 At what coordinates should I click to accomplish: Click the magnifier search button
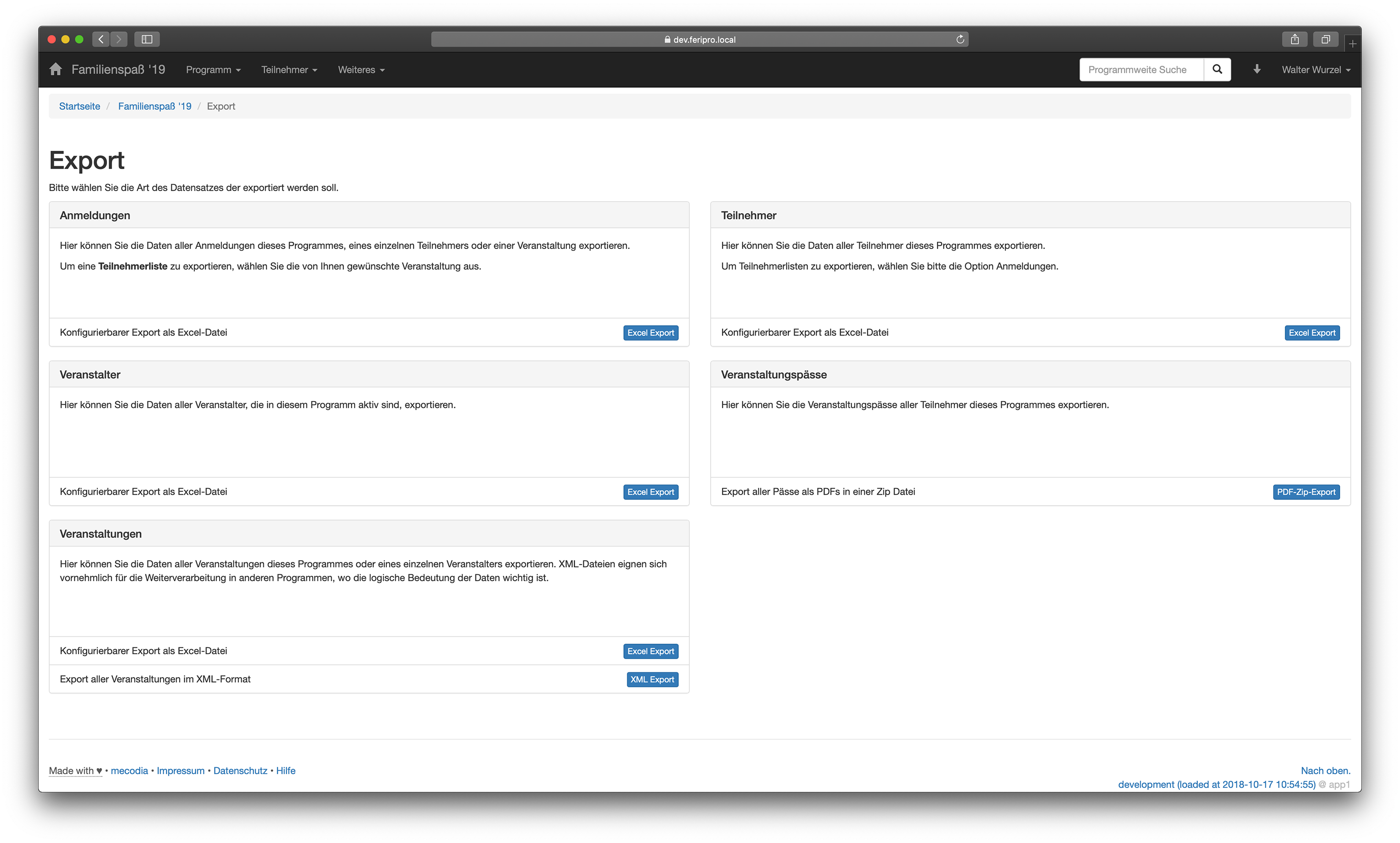(x=1217, y=69)
